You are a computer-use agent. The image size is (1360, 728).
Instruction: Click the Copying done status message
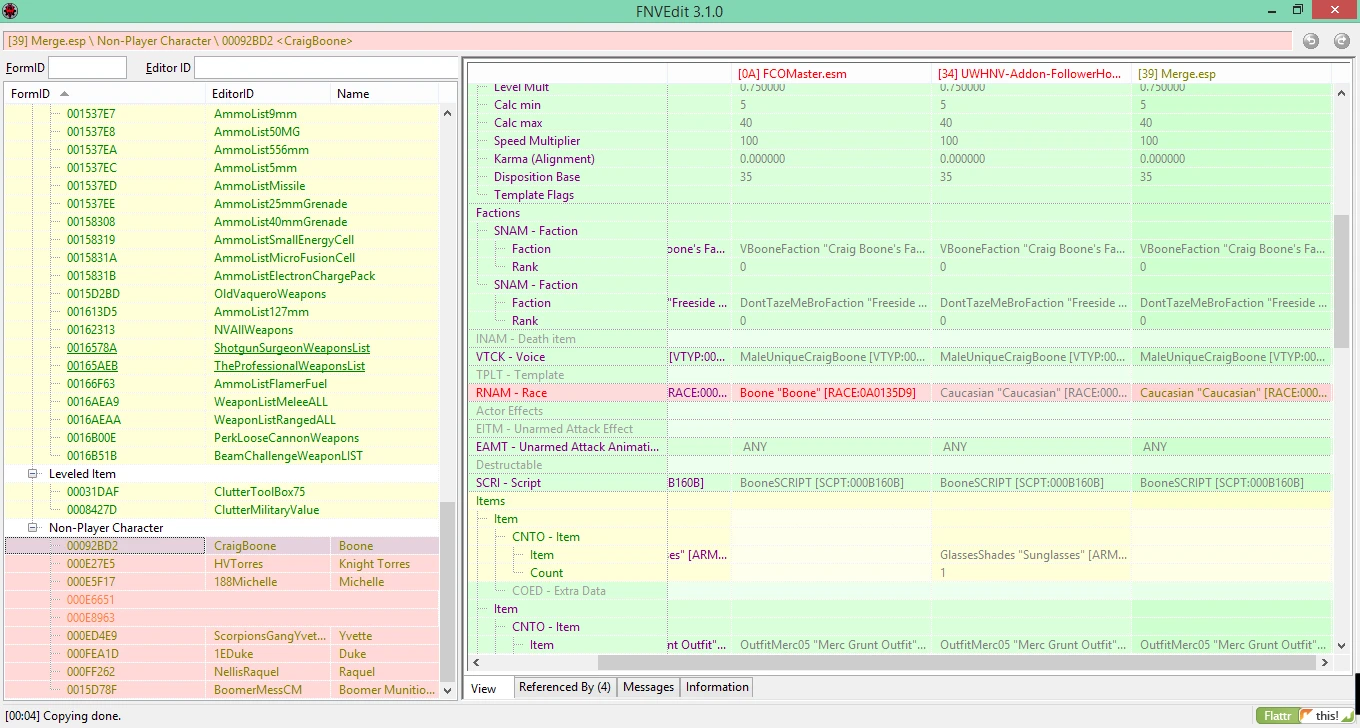pos(63,716)
